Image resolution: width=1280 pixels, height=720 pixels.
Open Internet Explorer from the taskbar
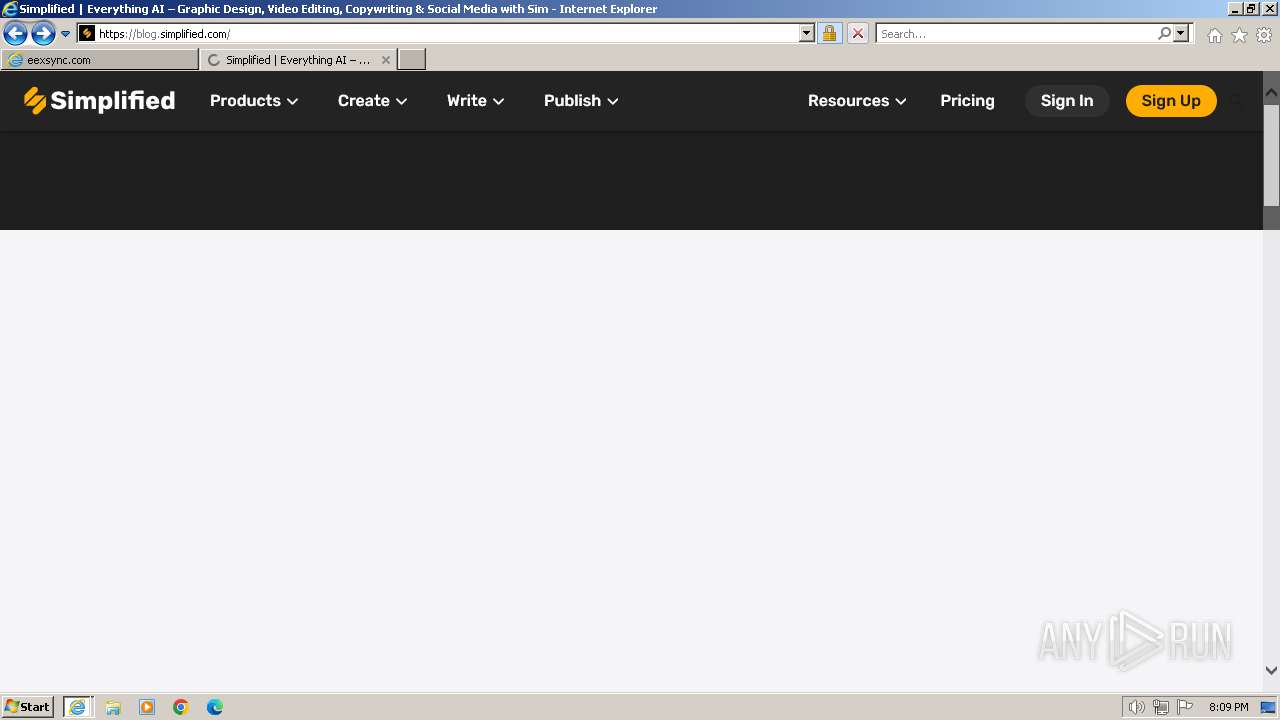78,707
